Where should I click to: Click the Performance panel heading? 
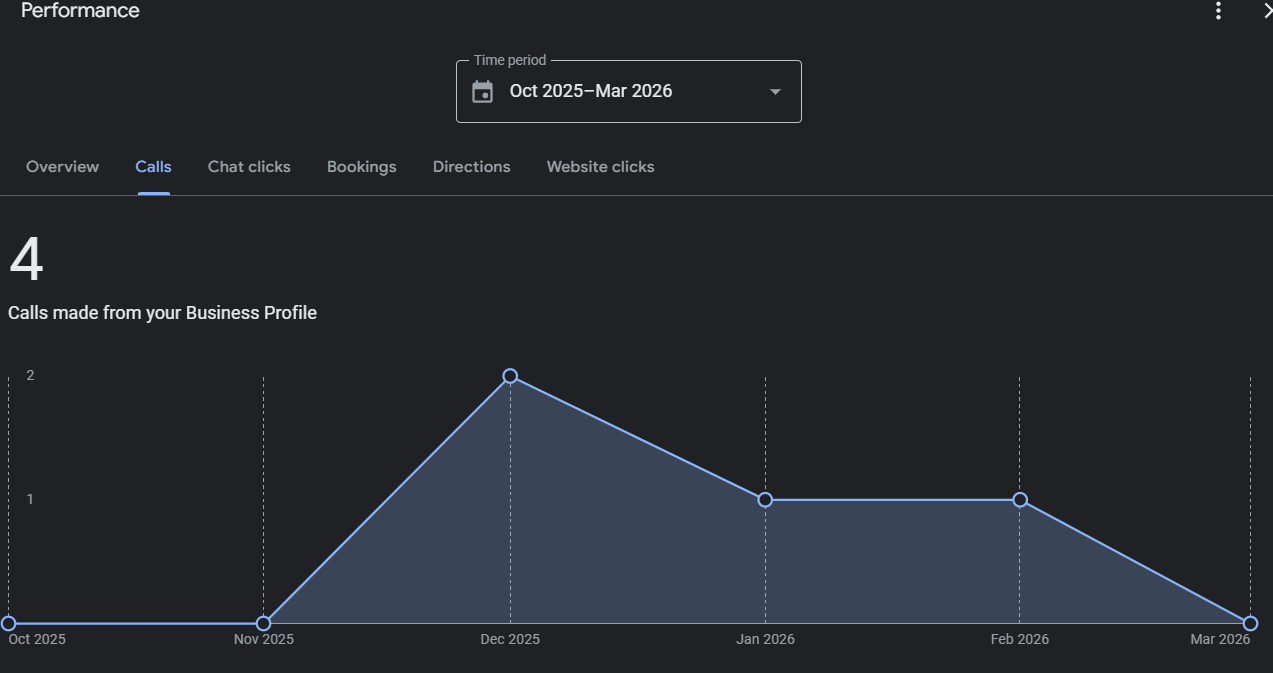pos(80,11)
